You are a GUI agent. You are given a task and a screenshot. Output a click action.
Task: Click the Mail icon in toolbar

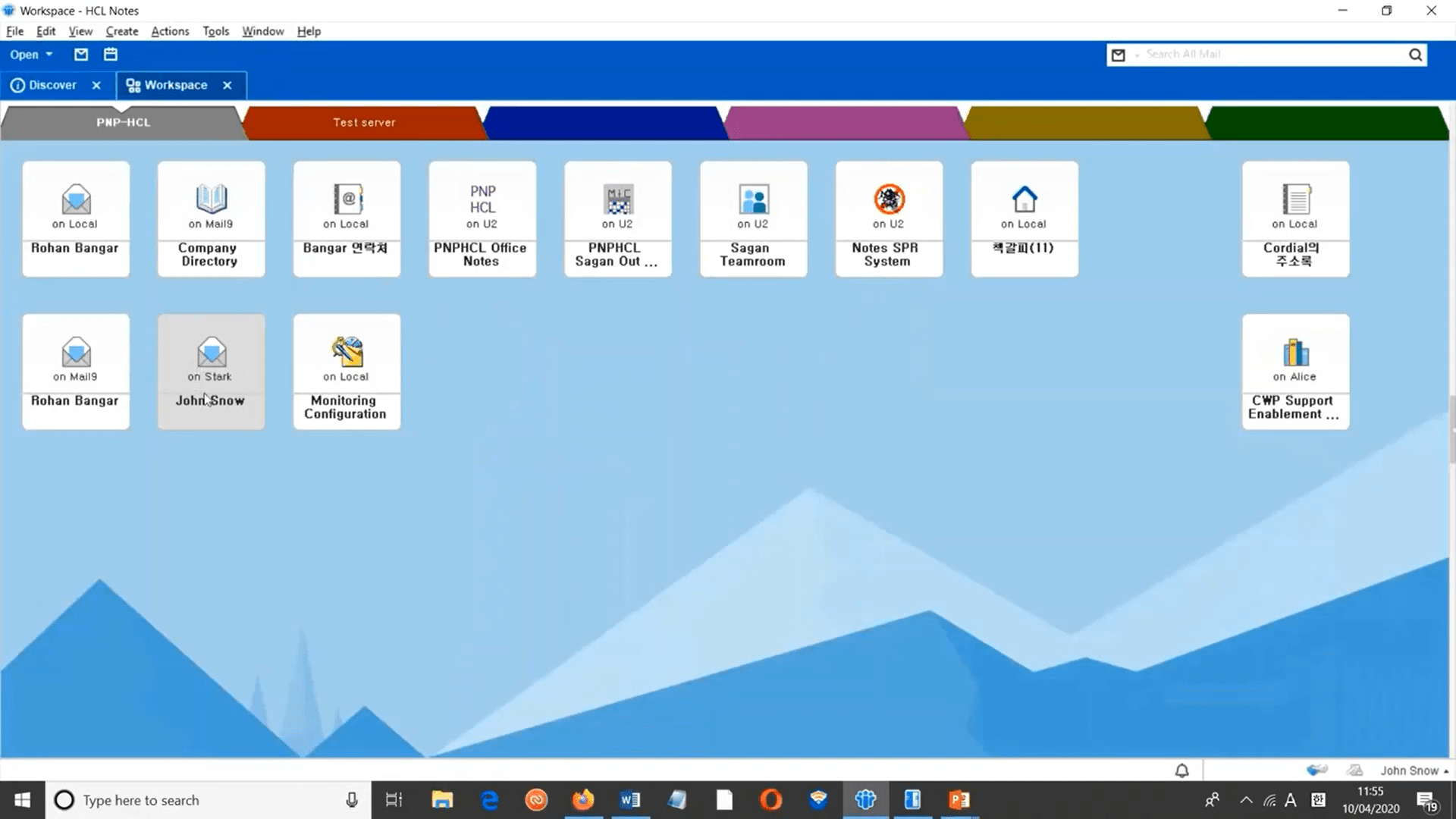81,55
